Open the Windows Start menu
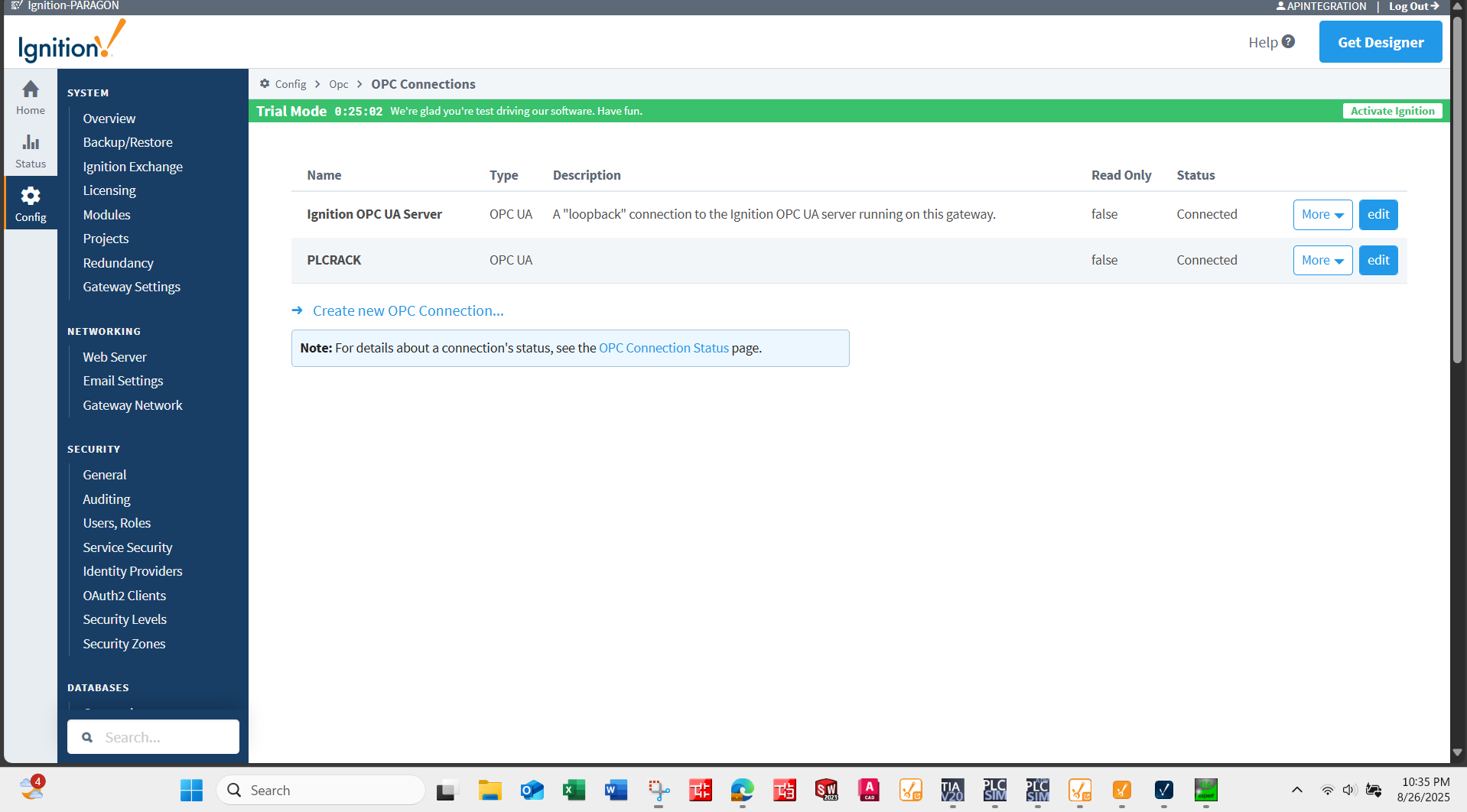 point(191,790)
